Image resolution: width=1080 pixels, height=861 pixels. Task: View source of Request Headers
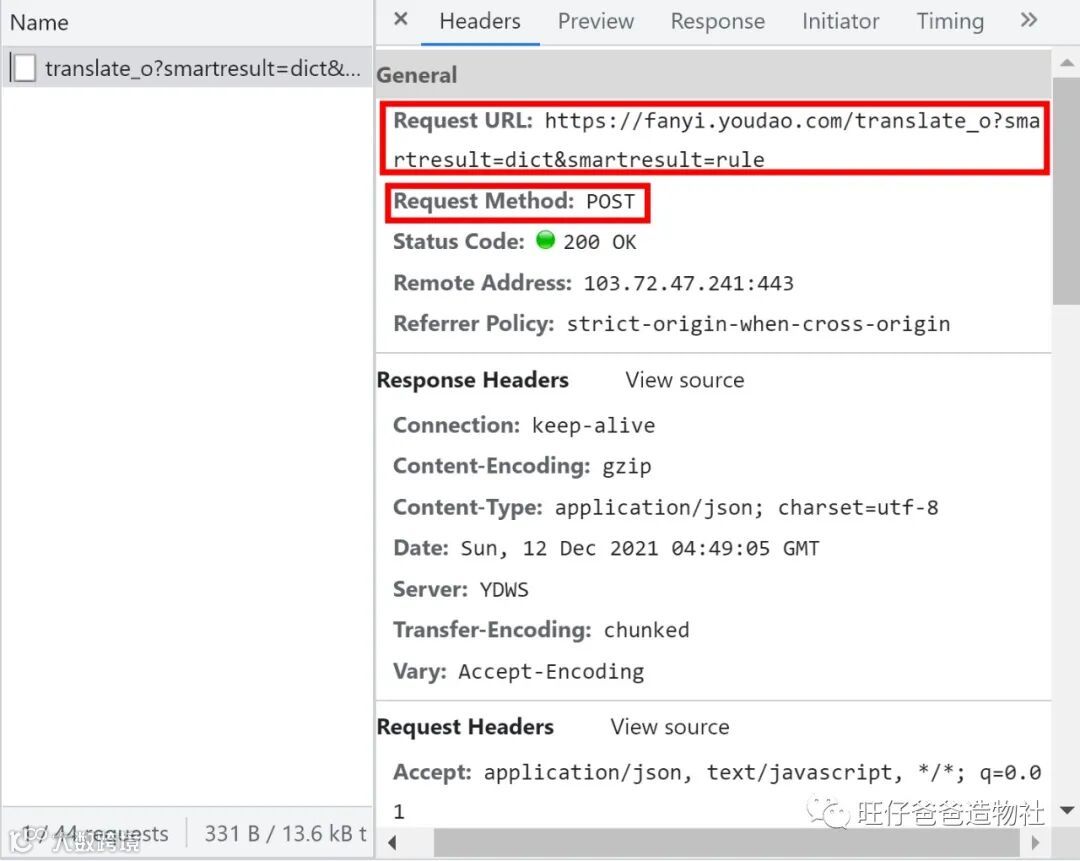click(x=669, y=727)
